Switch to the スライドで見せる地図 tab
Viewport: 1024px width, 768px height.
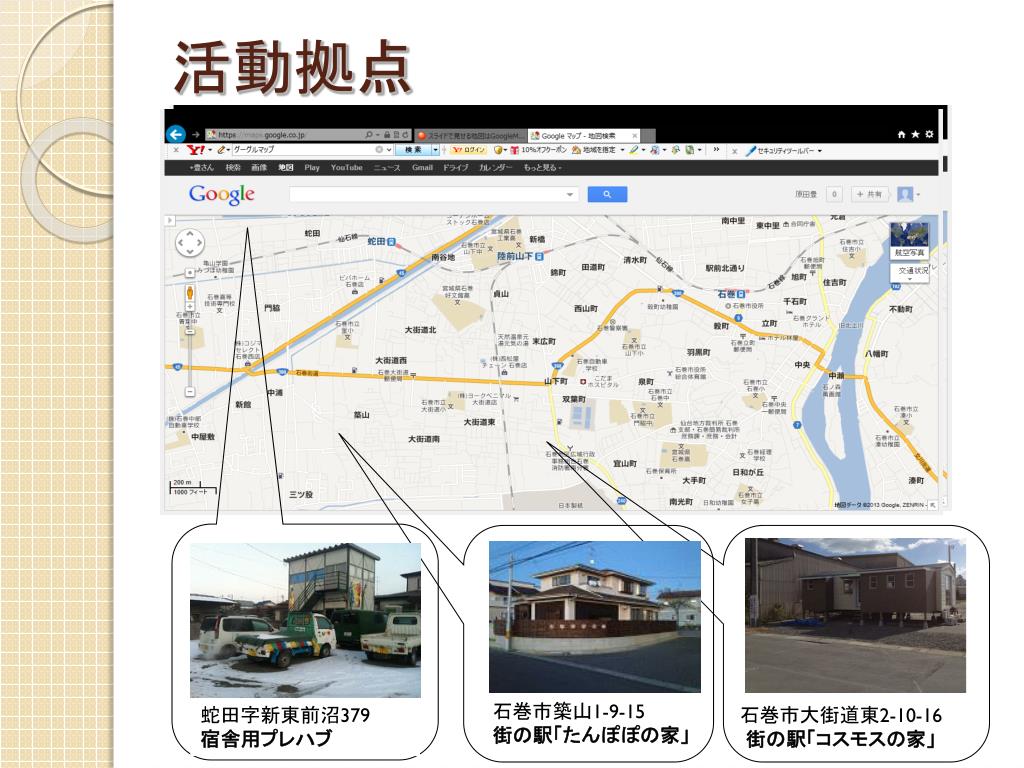[x=470, y=135]
